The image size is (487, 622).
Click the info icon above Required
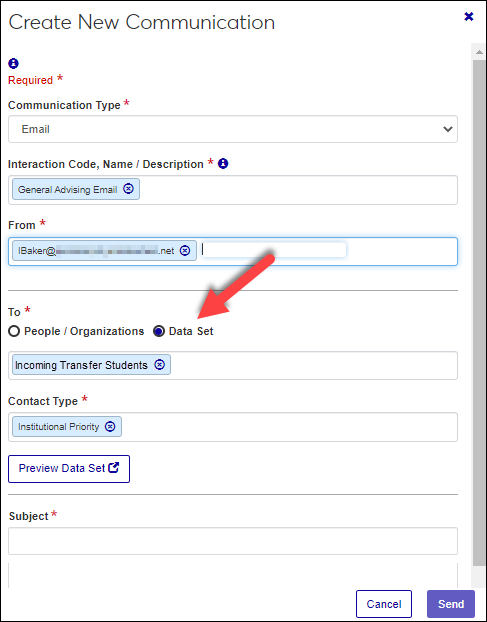13,63
